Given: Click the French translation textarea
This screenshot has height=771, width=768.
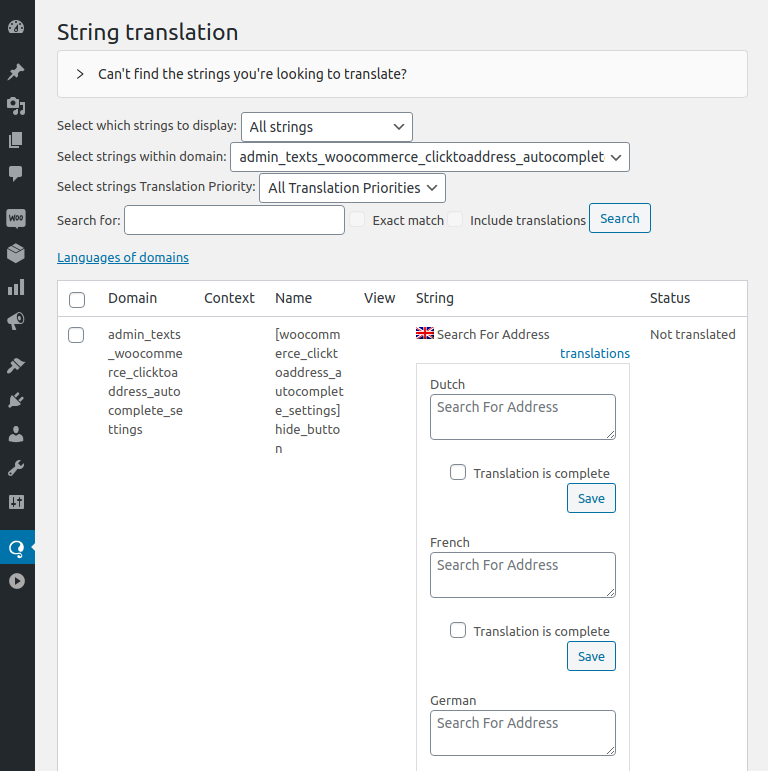Looking at the screenshot, I should tap(523, 575).
